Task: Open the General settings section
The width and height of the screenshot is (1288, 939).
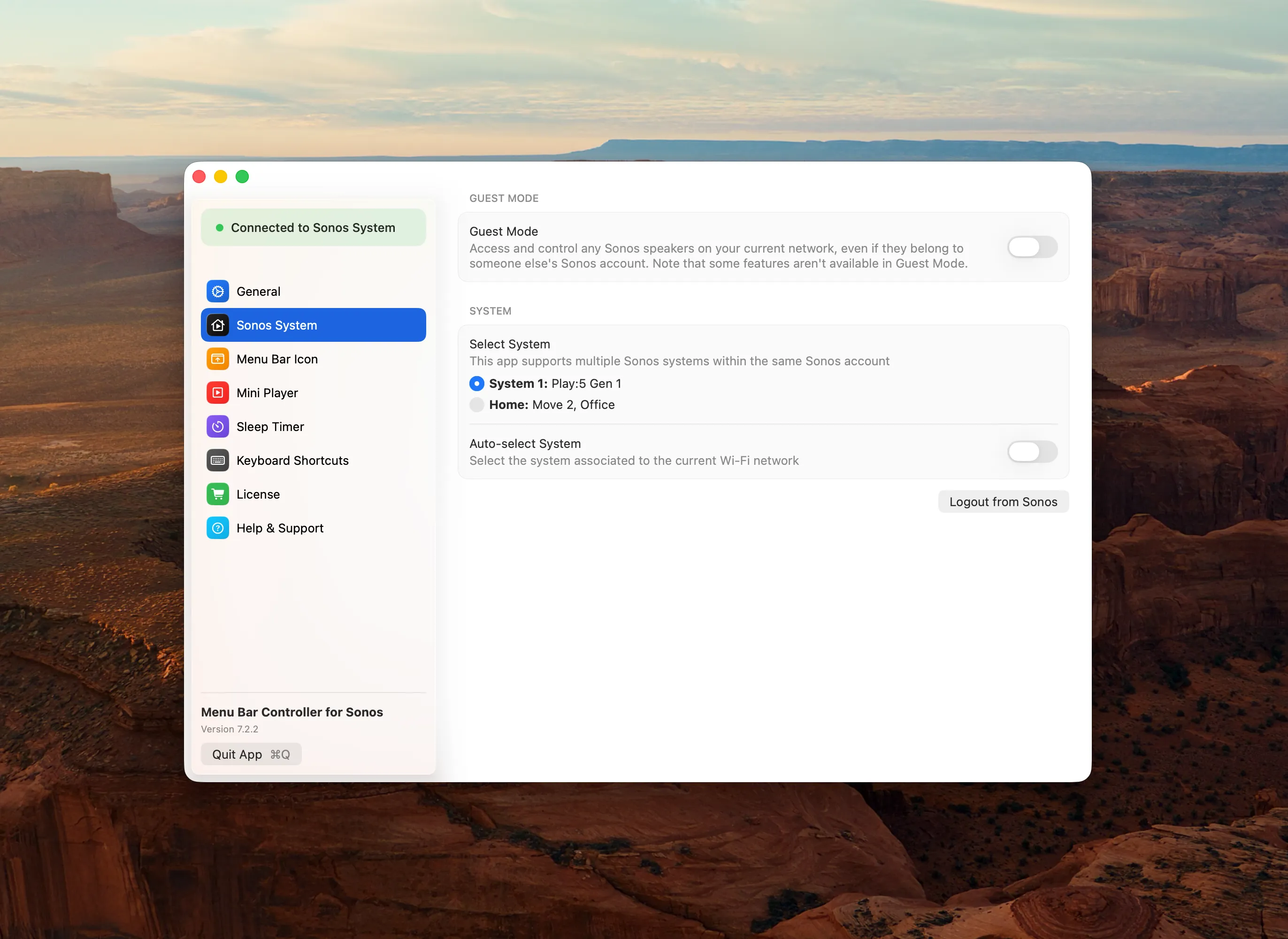Action: pyautogui.click(x=314, y=292)
